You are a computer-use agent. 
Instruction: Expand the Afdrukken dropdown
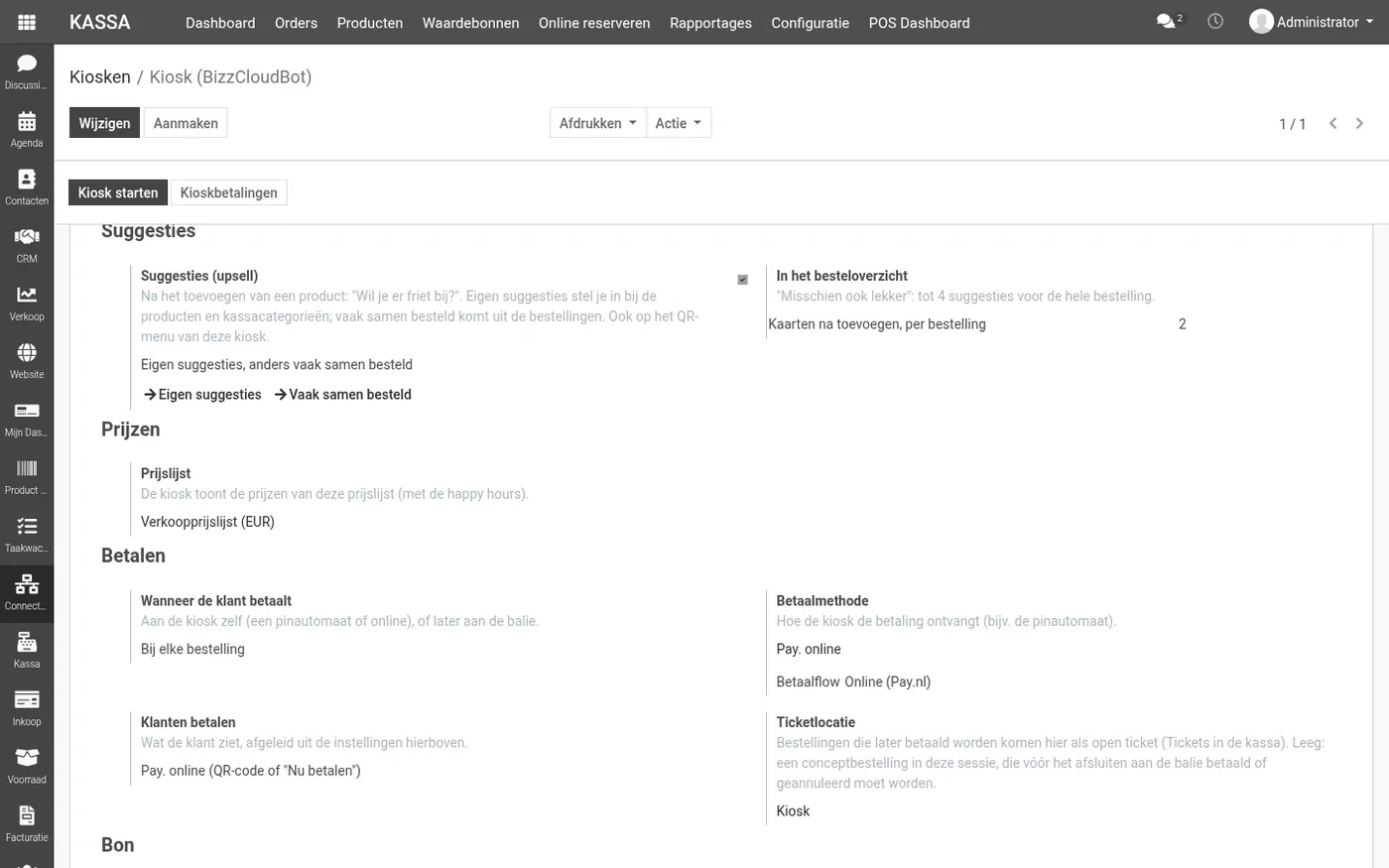click(x=598, y=123)
